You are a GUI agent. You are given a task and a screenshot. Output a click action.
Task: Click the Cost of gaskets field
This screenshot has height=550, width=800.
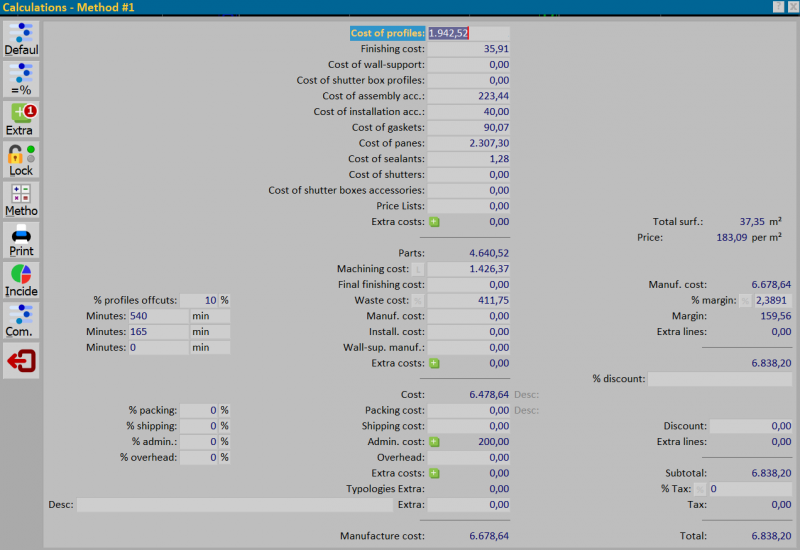(468, 128)
